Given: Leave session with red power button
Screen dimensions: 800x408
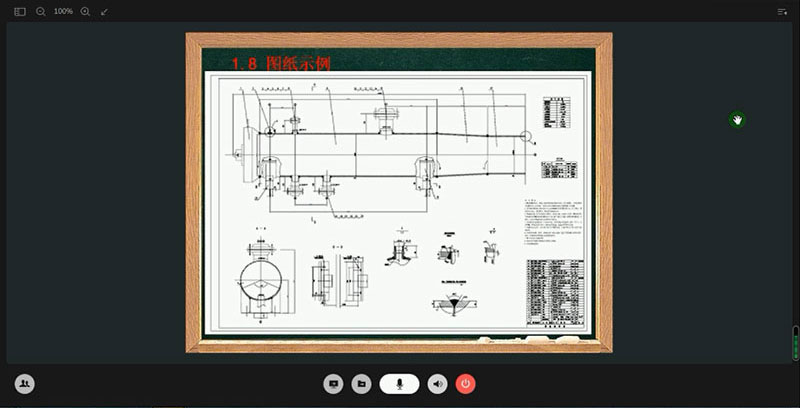Looking at the screenshot, I should (465, 383).
